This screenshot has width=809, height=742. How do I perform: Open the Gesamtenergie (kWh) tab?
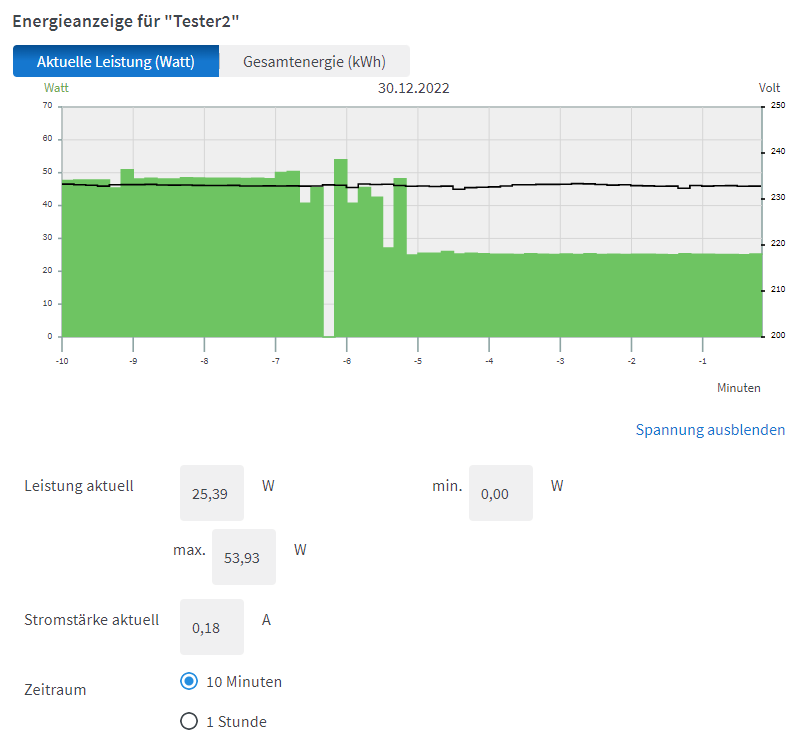pyautogui.click(x=314, y=61)
